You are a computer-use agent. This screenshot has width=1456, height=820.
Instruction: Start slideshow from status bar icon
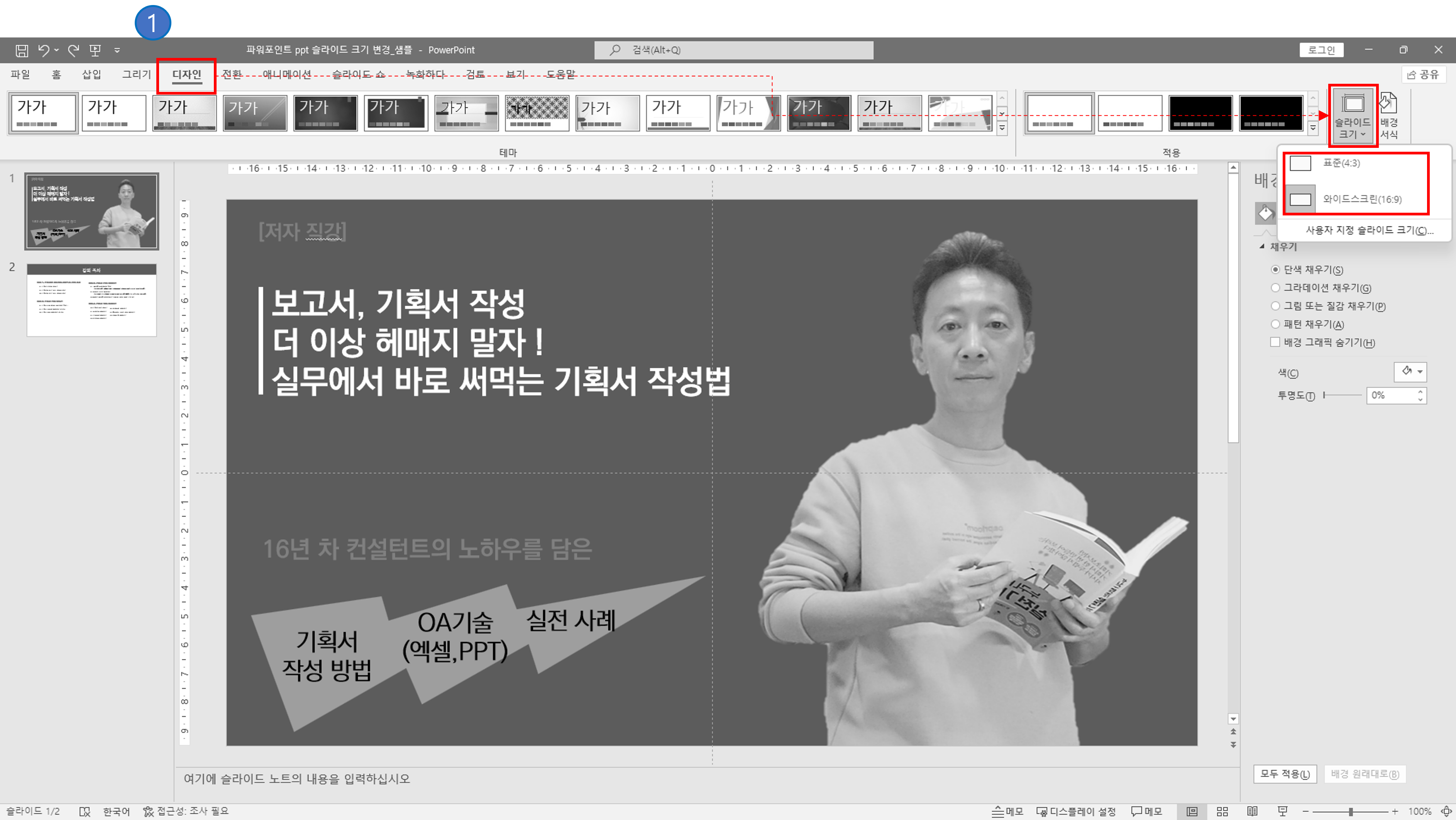(1282, 812)
